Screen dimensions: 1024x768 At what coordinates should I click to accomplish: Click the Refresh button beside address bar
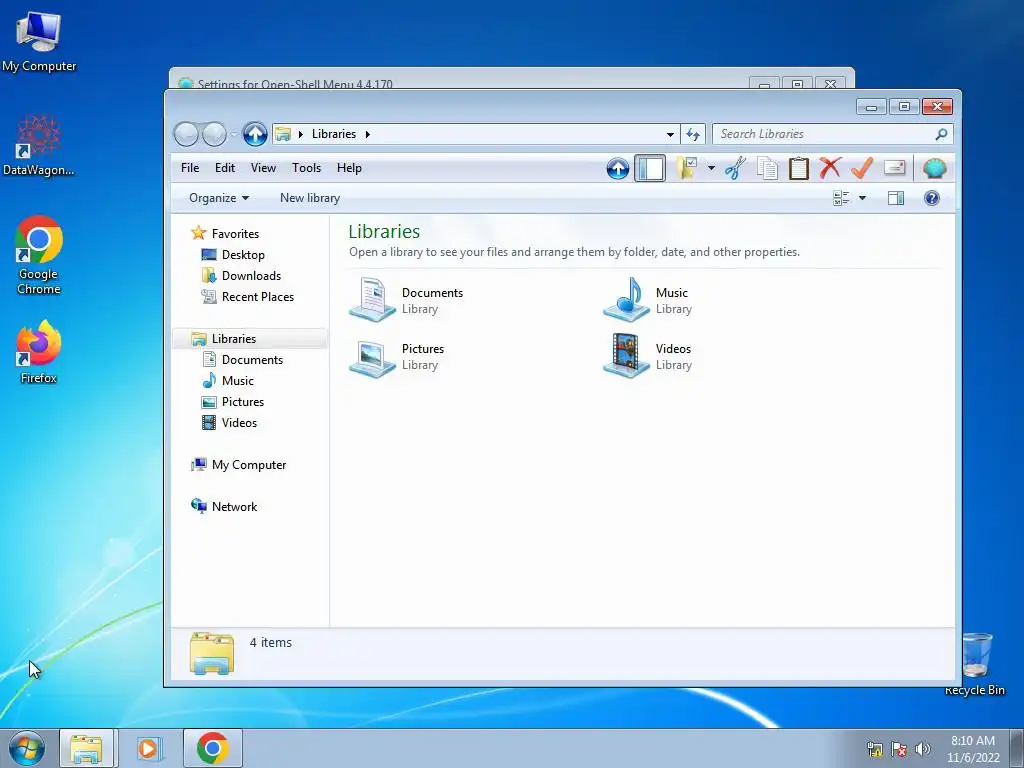(693, 135)
